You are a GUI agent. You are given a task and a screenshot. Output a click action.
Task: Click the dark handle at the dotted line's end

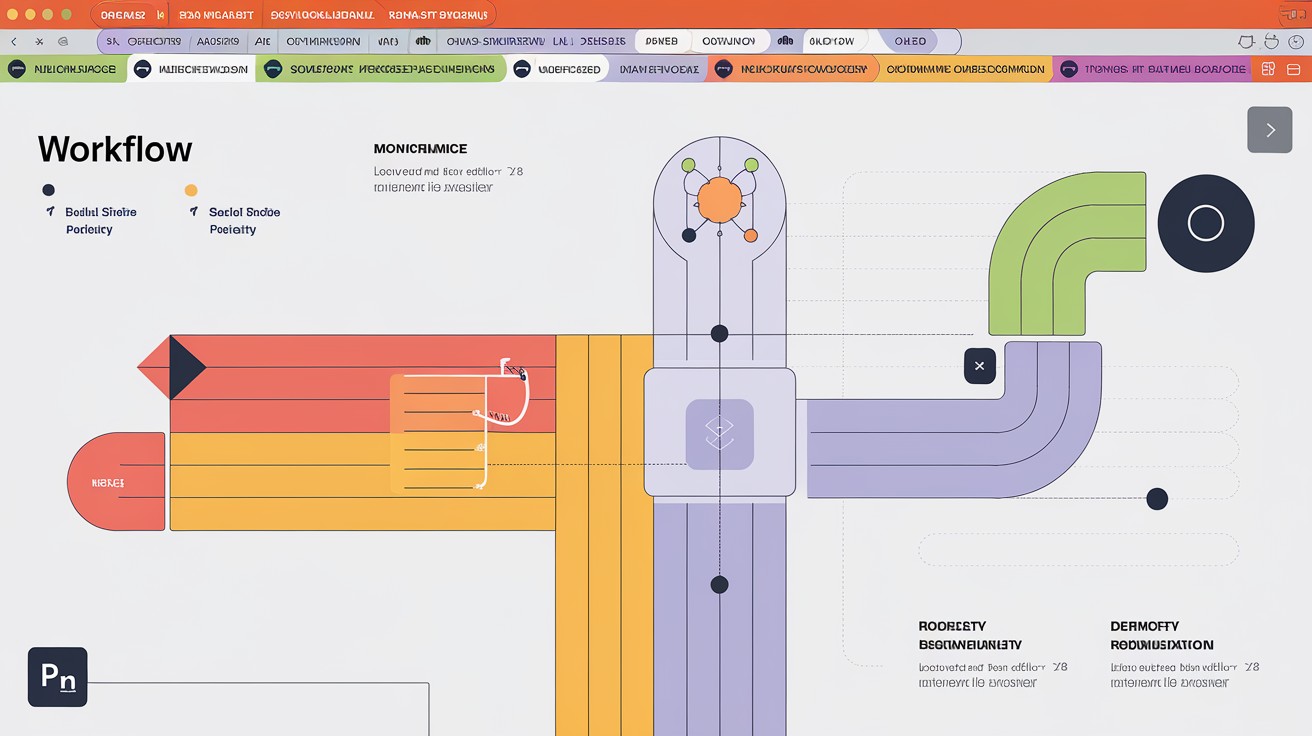coord(1157,498)
